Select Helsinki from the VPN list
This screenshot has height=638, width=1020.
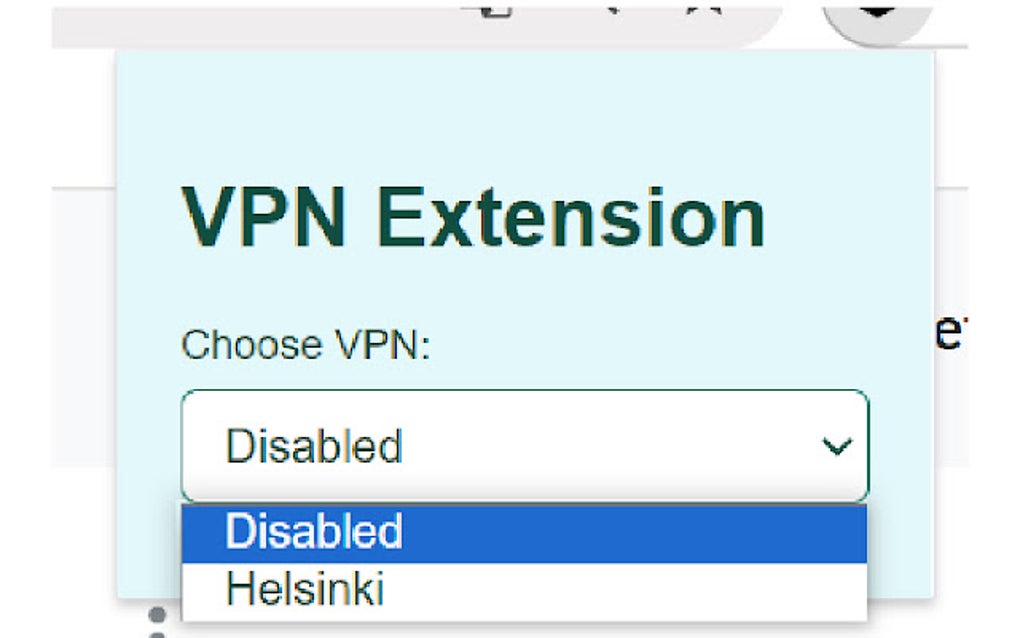pyautogui.click(x=305, y=589)
